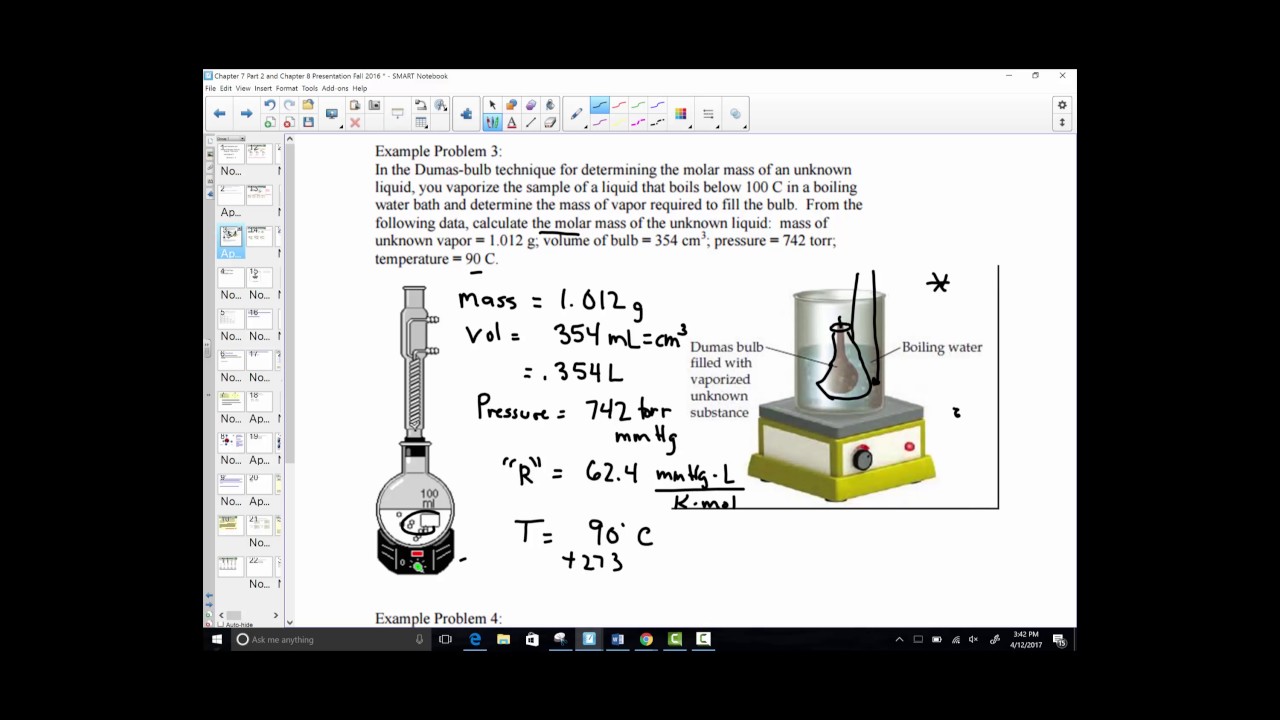Click the red X delete icon

(355, 122)
